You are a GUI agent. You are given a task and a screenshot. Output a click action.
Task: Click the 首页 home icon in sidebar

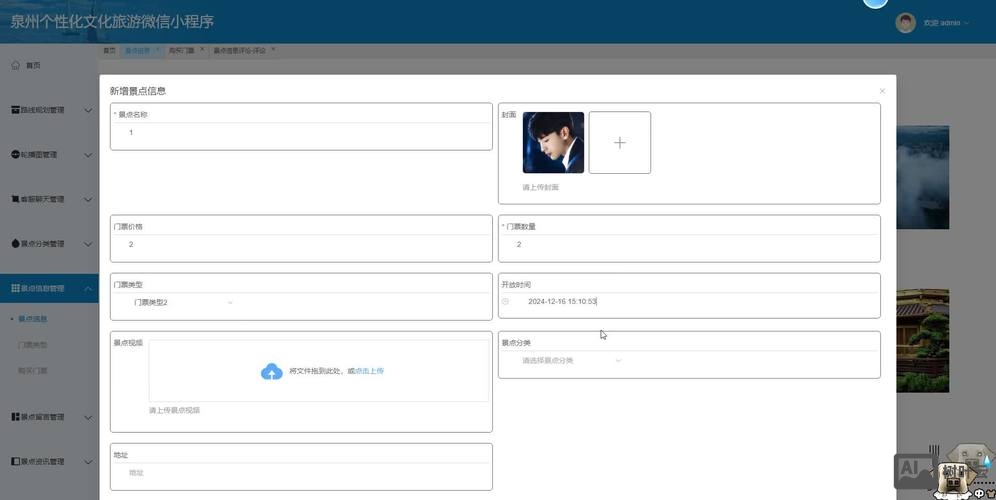(15, 65)
